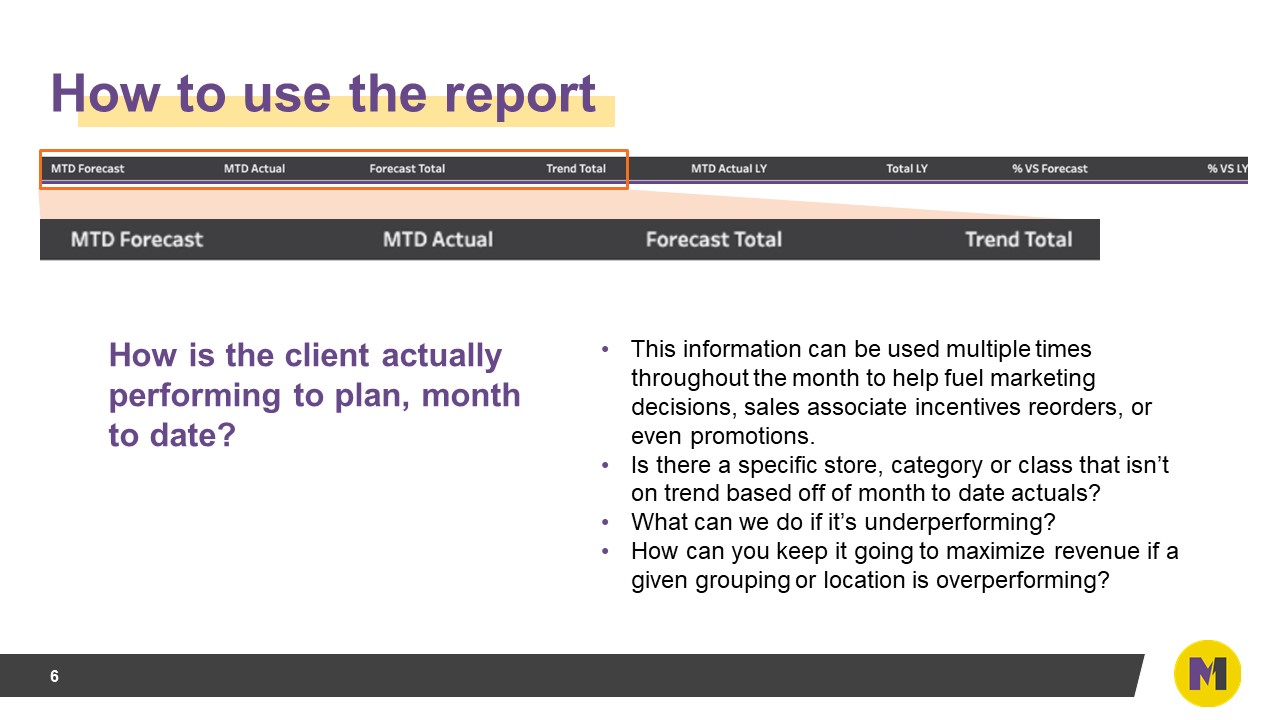
Task: Click the bullet about maximizing revenue if overperforming
Action: tap(904, 565)
